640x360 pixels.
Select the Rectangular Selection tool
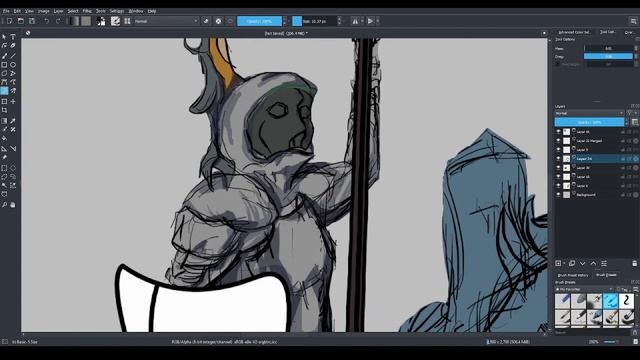point(4,168)
